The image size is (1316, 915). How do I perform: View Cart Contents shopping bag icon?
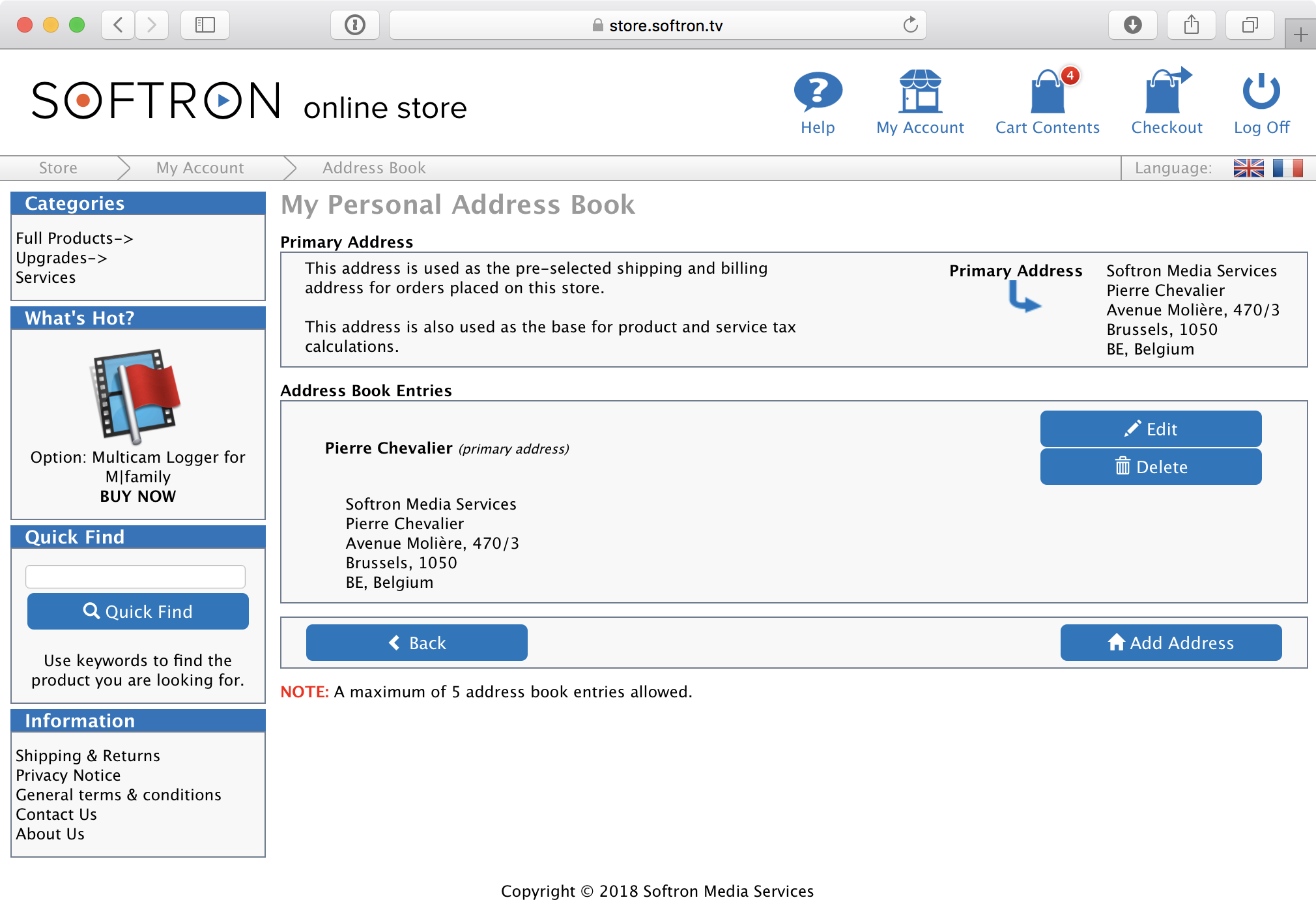coord(1048,91)
